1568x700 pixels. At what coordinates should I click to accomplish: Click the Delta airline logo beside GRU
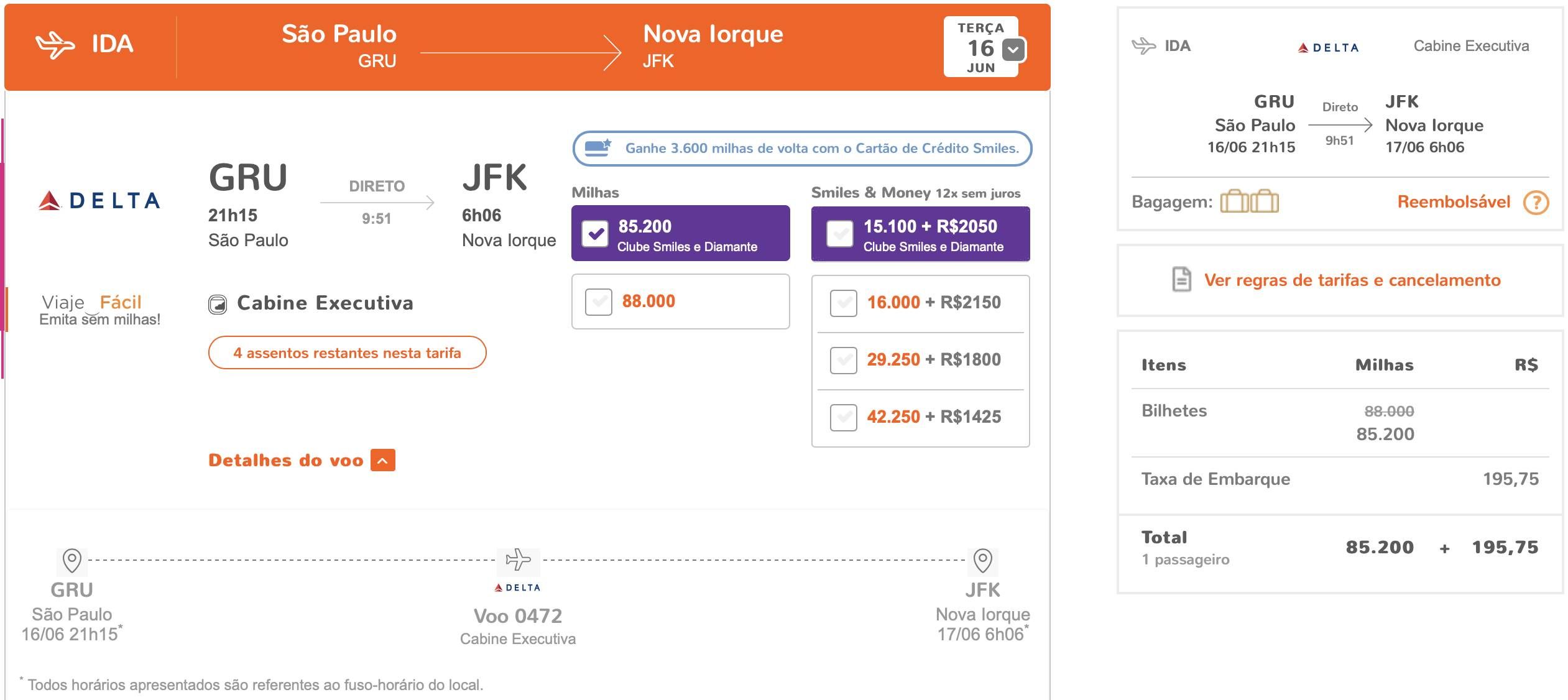click(x=99, y=200)
